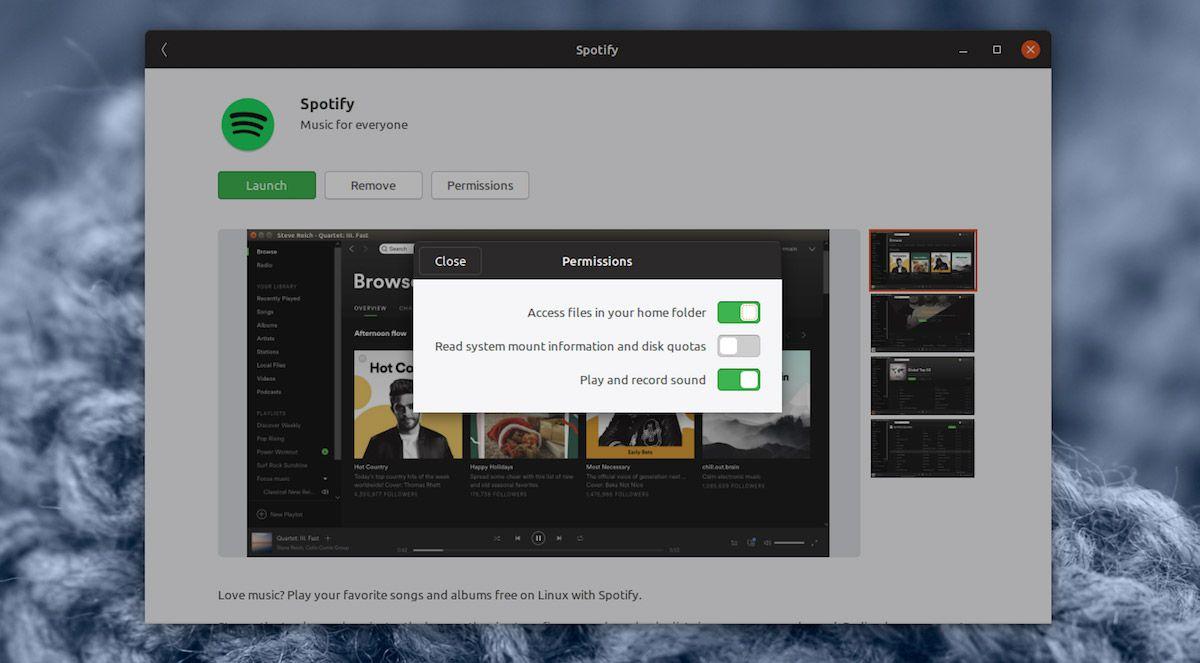Click the repeat icon in the player controls
This screenshot has height=663, width=1200.
point(580,538)
